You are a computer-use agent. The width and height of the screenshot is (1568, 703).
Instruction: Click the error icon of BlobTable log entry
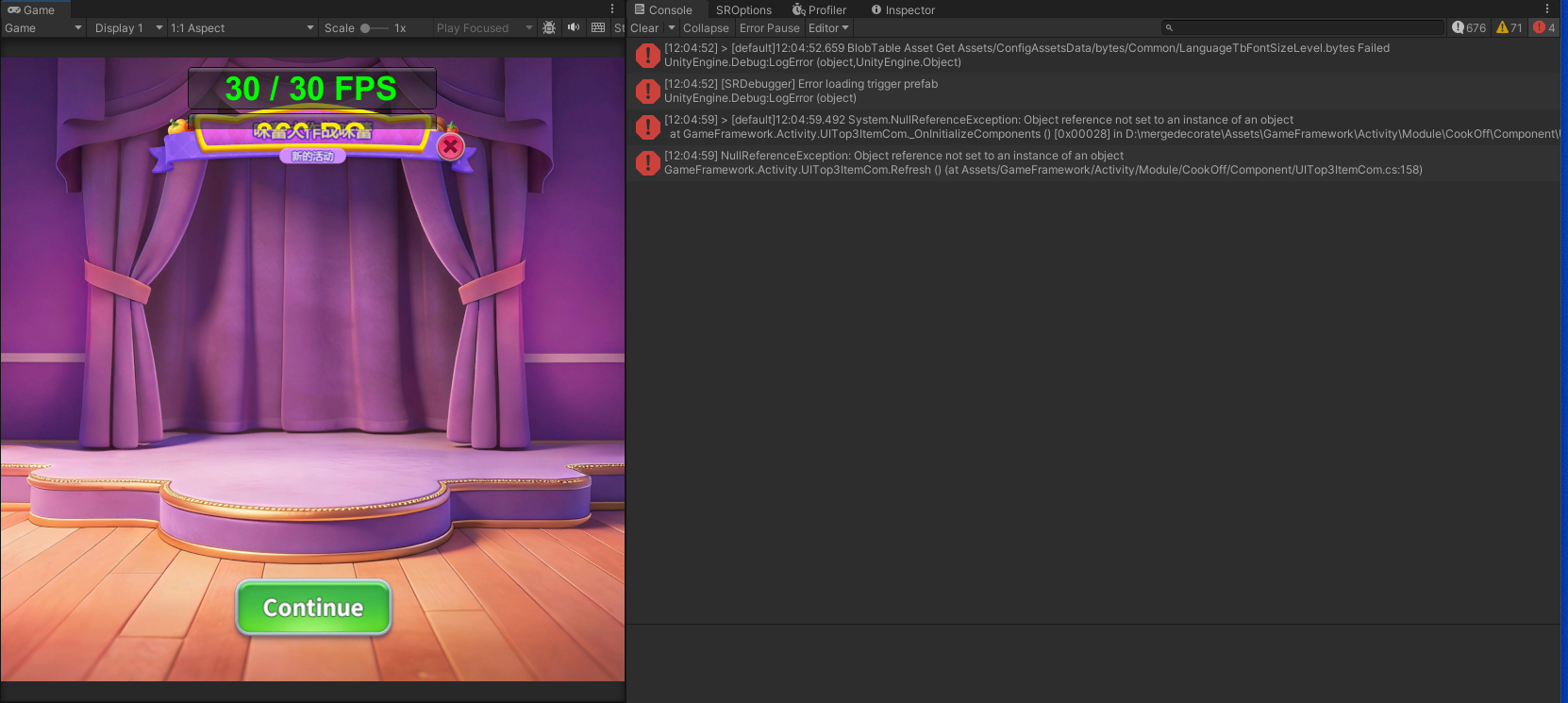(647, 56)
